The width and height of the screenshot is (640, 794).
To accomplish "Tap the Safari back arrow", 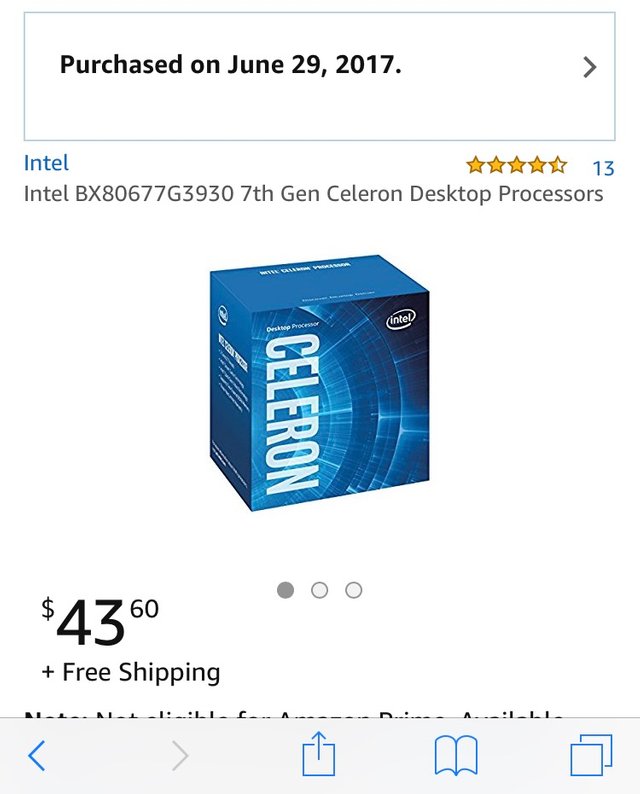I will 36,756.
